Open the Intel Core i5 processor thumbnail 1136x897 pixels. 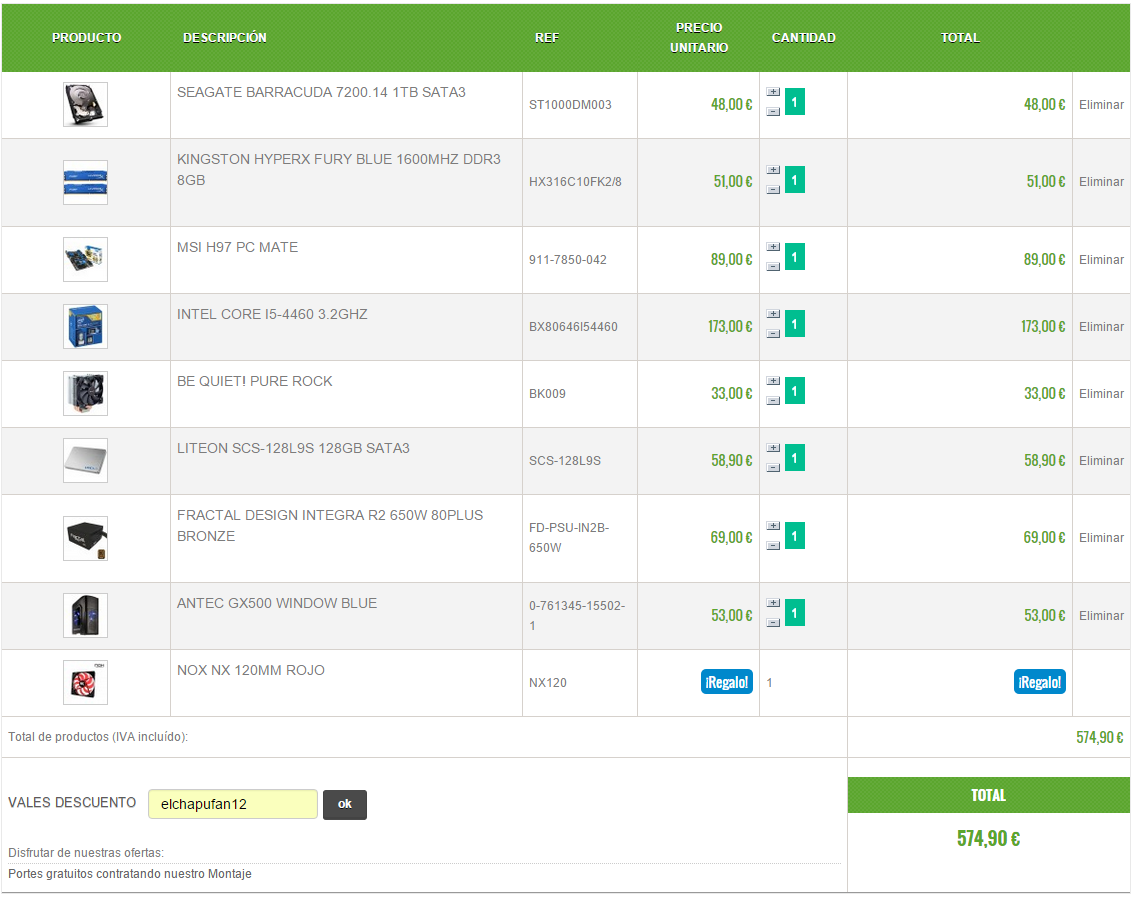(85, 326)
